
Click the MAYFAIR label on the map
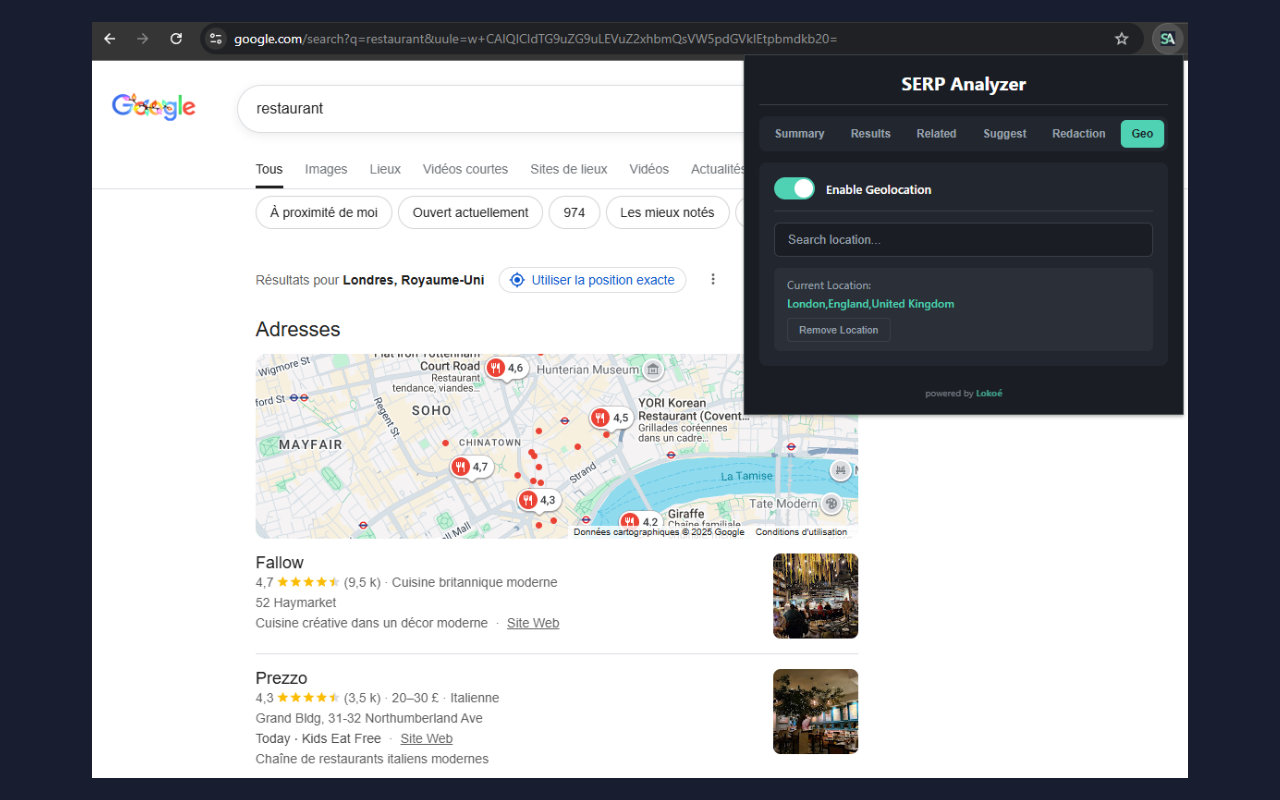[x=311, y=444]
